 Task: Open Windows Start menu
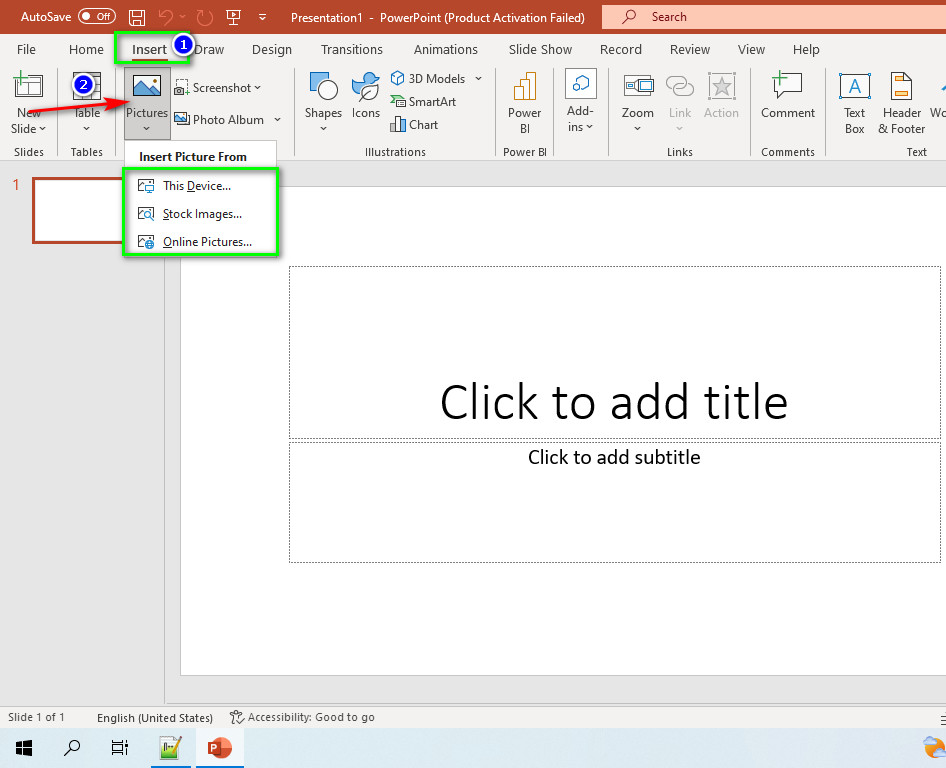[x=24, y=748]
